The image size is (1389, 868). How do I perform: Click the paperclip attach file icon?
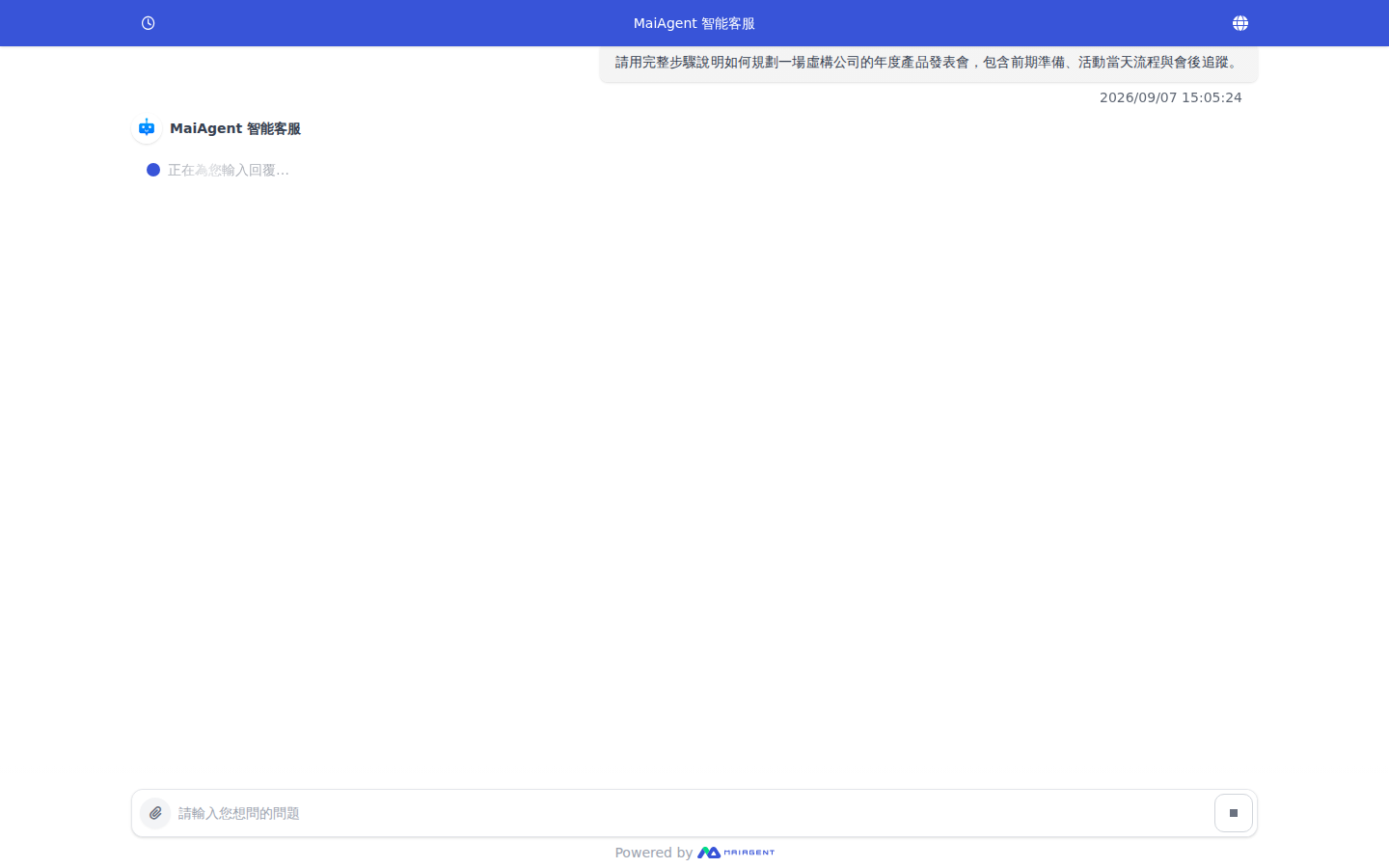click(155, 813)
